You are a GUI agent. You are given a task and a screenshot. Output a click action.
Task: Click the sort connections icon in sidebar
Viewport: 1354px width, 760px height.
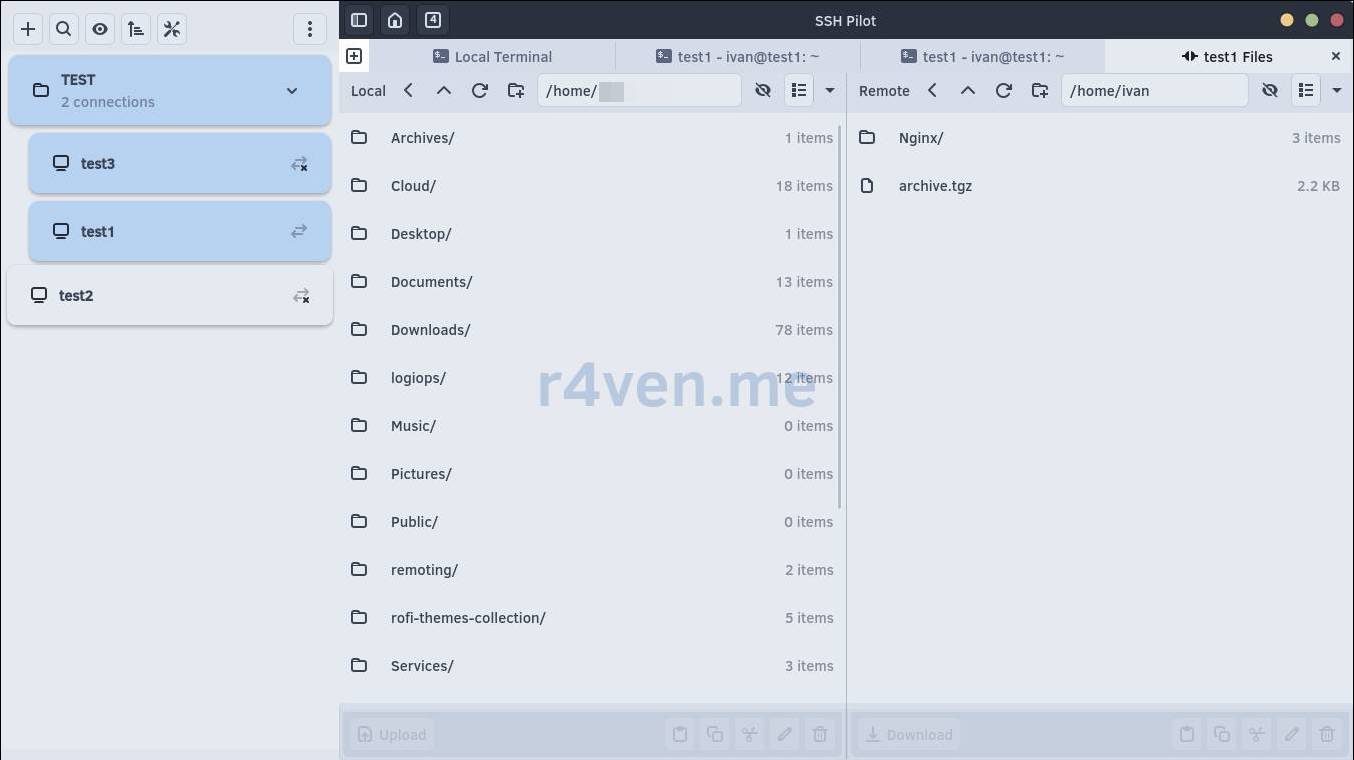coord(136,29)
